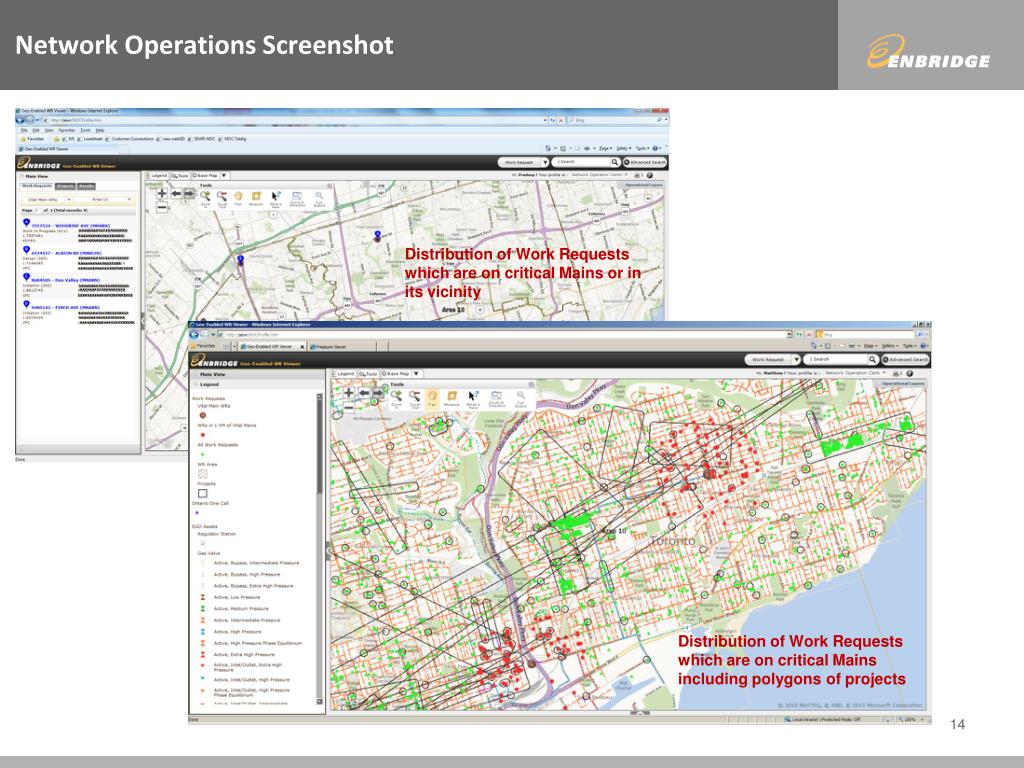Click the minus zoom button on front map
Viewport: 1024px width, 768px height.
pos(349,408)
